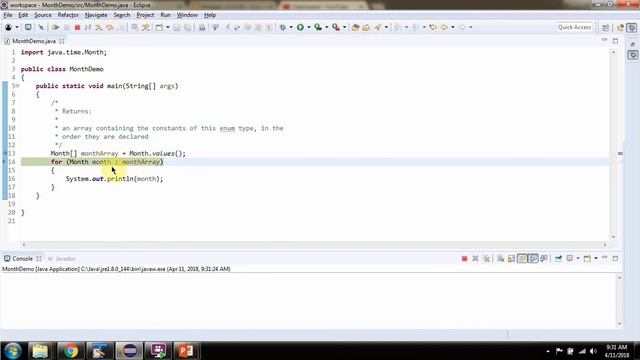Click Month.values() call on line 13

click(157, 153)
